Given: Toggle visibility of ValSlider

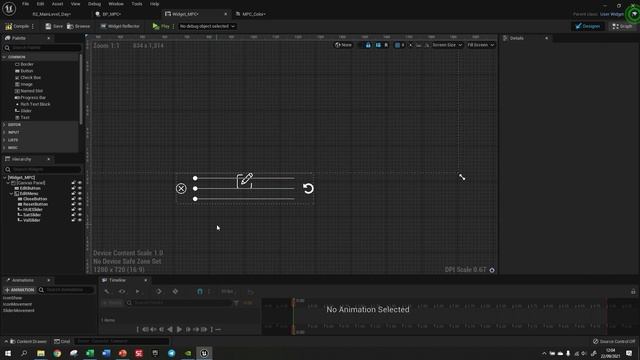Looking at the screenshot, I should (x=80, y=220).
